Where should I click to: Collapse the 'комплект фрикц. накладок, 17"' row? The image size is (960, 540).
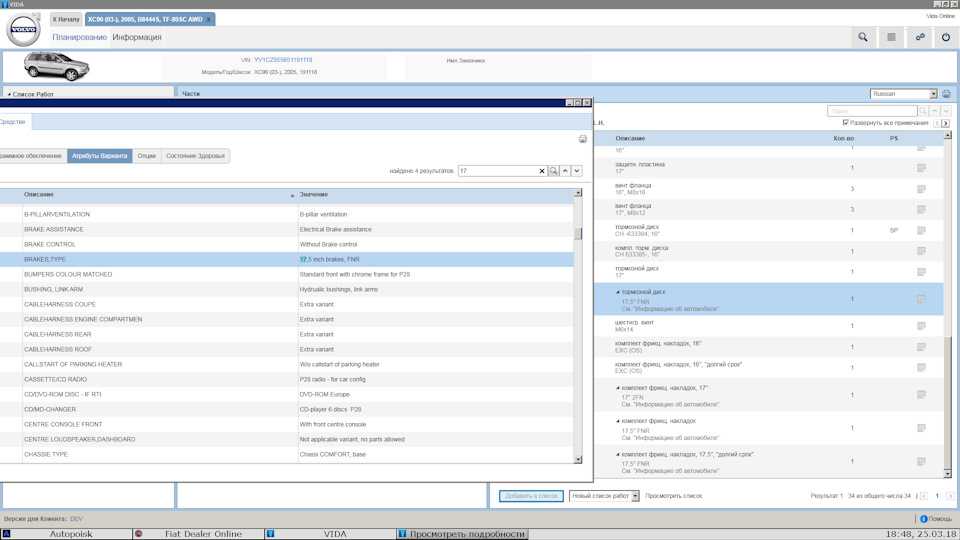618,387
